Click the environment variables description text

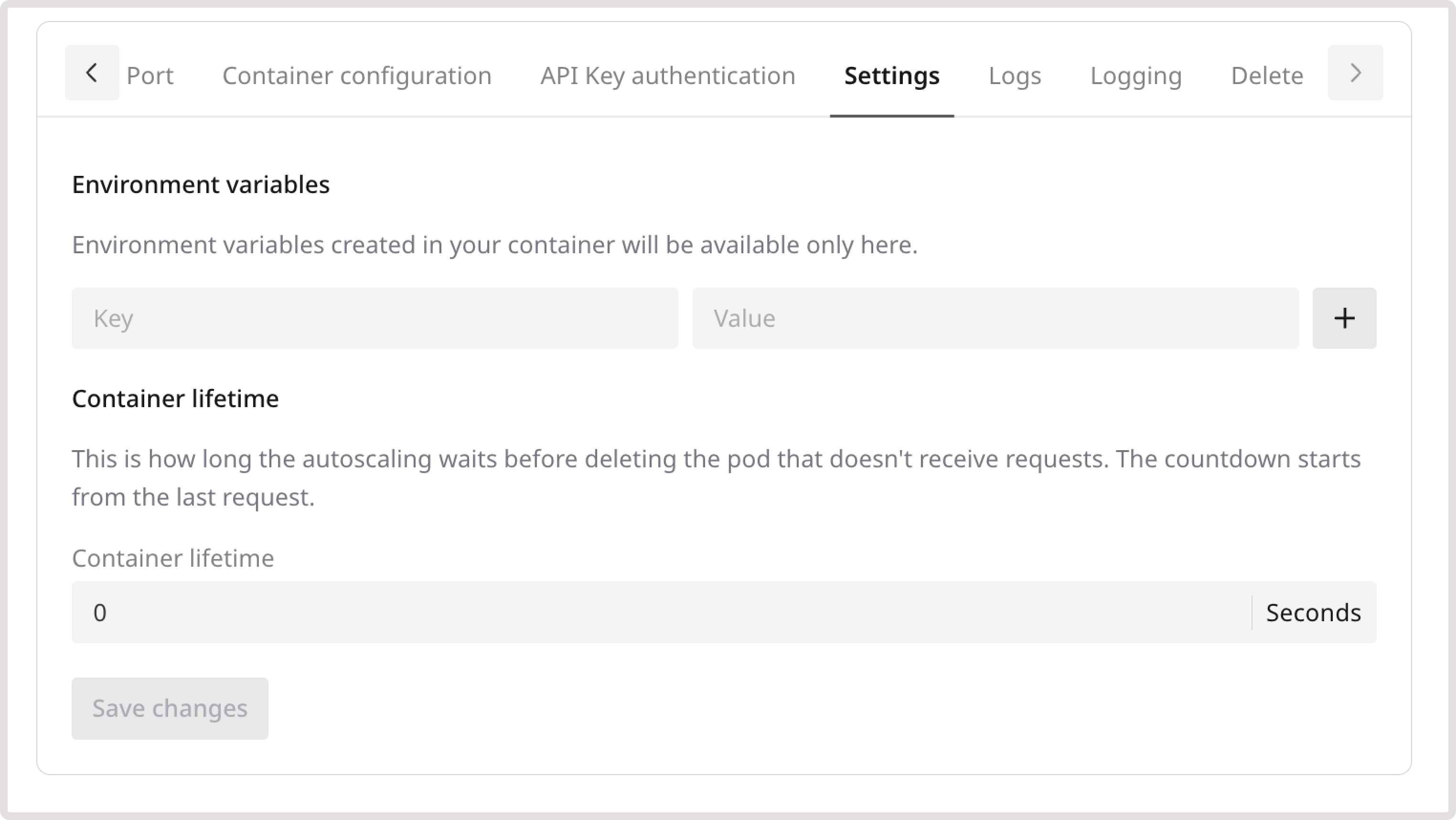click(495, 244)
